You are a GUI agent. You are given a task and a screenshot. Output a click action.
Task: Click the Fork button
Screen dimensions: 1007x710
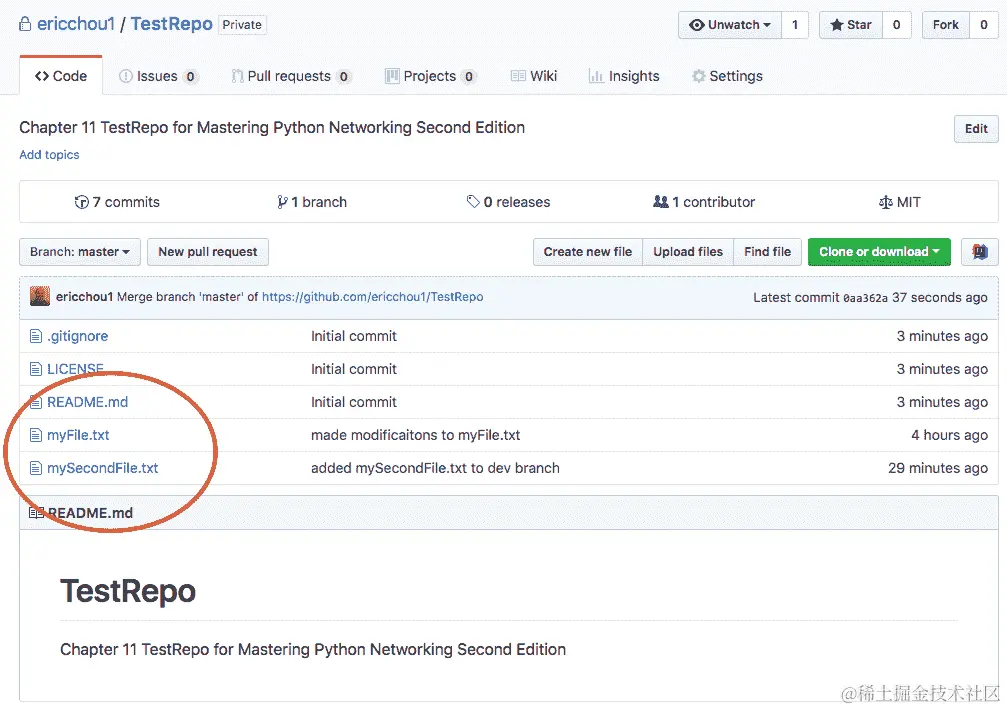coord(945,25)
